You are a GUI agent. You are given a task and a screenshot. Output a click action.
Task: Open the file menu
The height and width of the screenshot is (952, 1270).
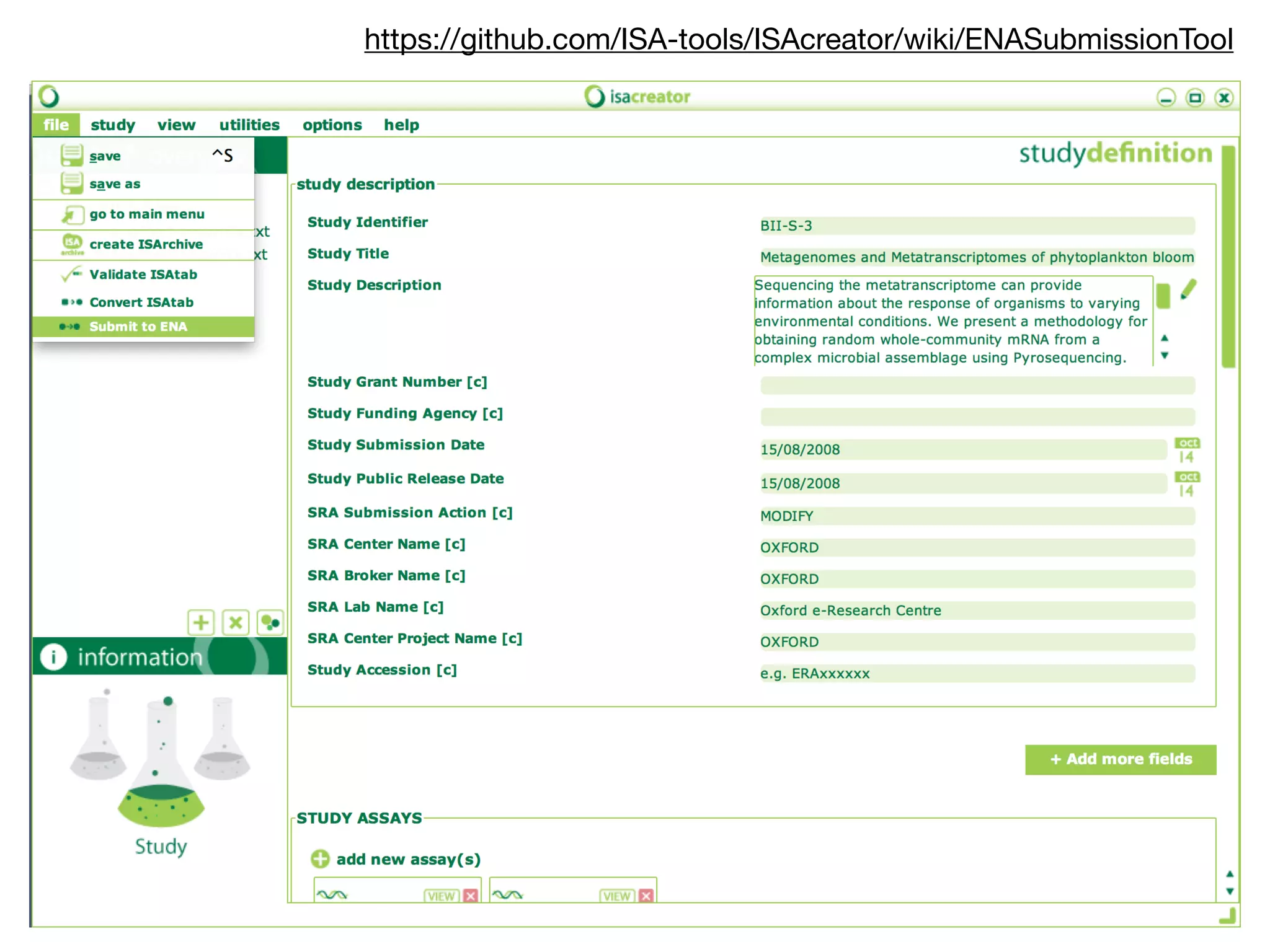pyautogui.click(x=56, y=125)
